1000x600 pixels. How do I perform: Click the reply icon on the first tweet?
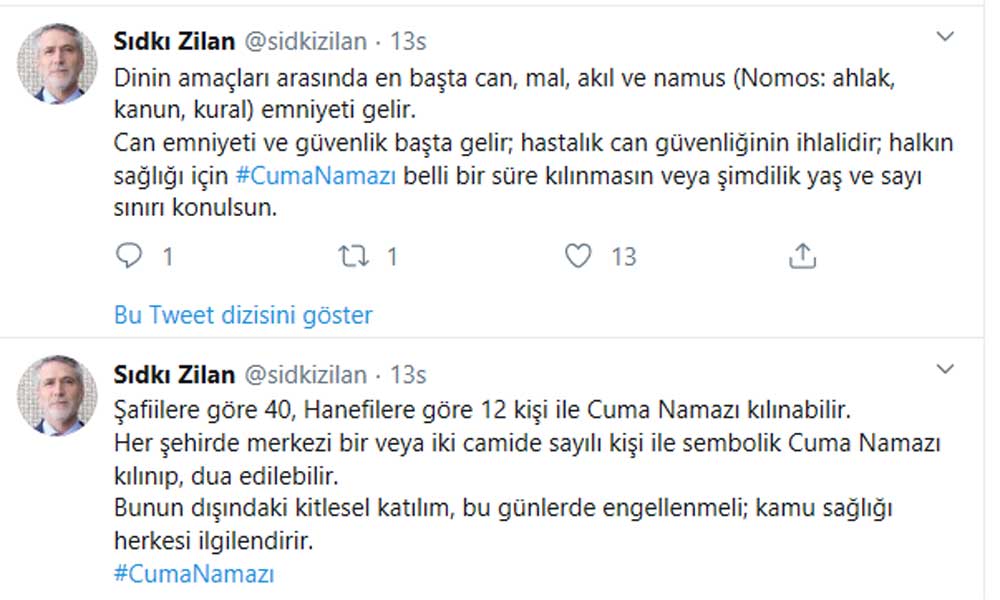tap(129, 257)
